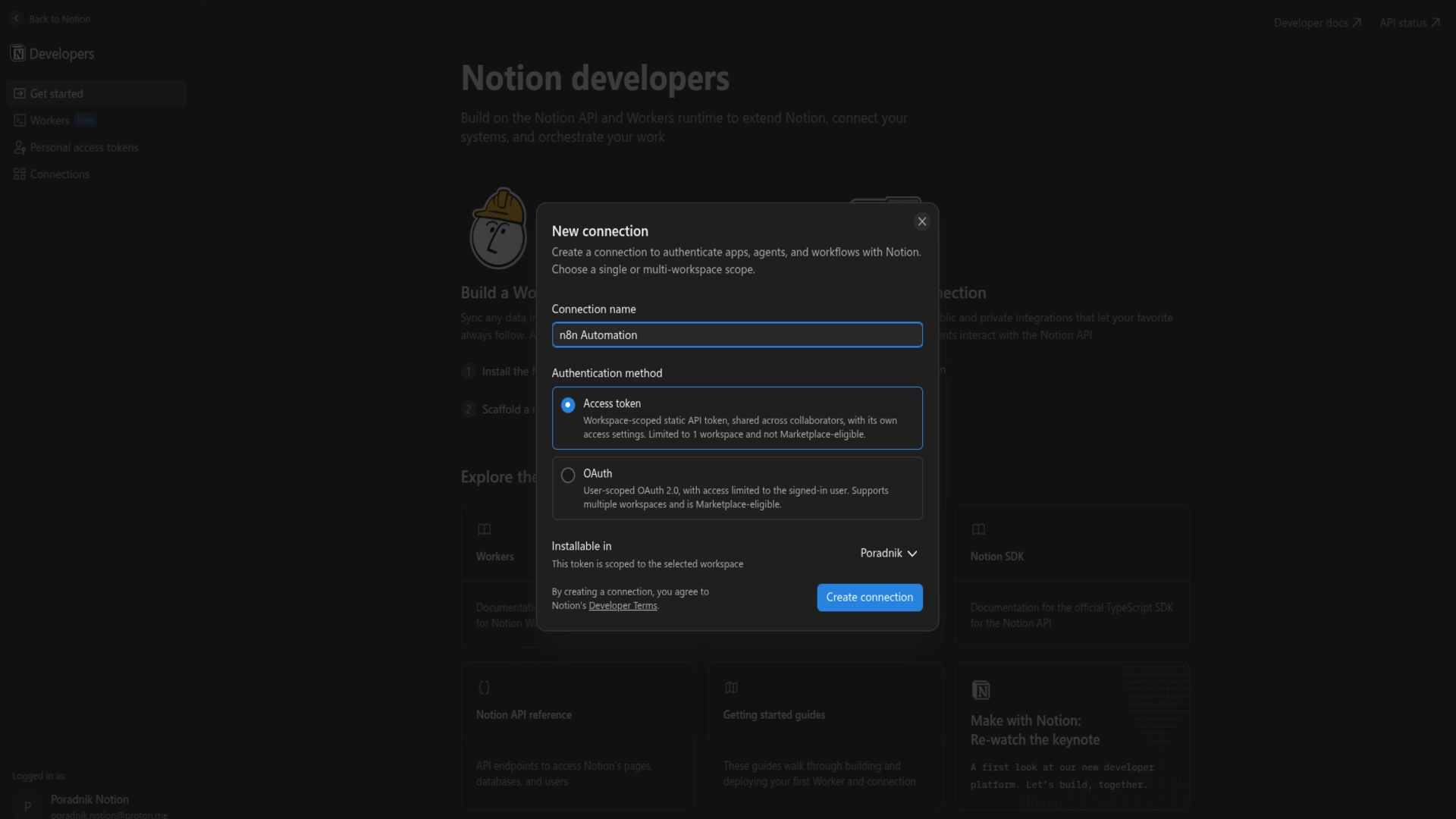Click the New badge next to Workers

pyautogui.click(x=86, y=121)
